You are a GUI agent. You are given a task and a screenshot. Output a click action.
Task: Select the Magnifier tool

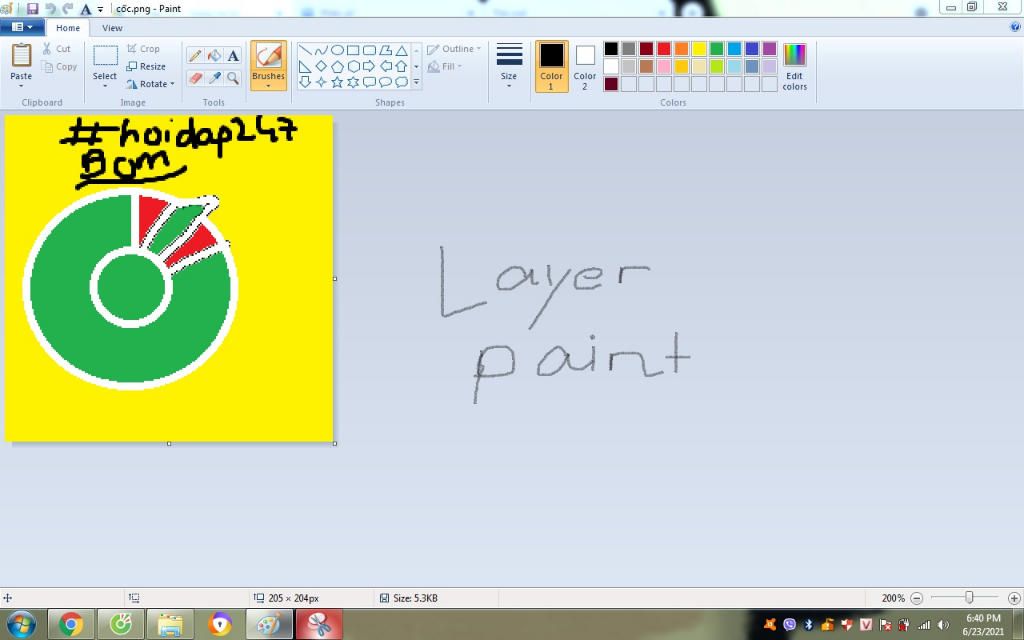(x=233, y=78)
